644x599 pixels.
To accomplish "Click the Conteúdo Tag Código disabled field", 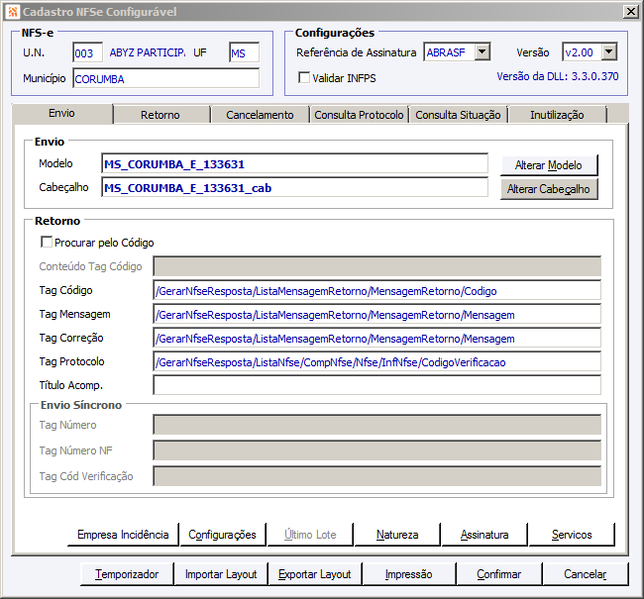I will point(377,266).
